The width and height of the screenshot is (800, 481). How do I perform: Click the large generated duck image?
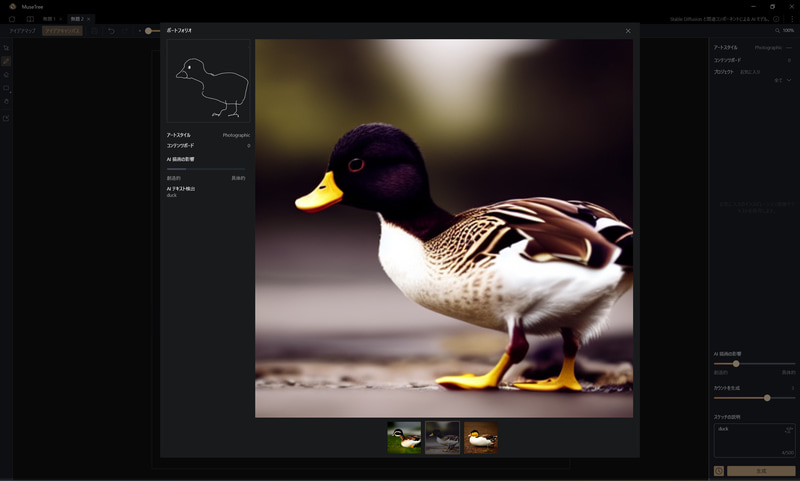pyautogui.click(x=444, y=229)
